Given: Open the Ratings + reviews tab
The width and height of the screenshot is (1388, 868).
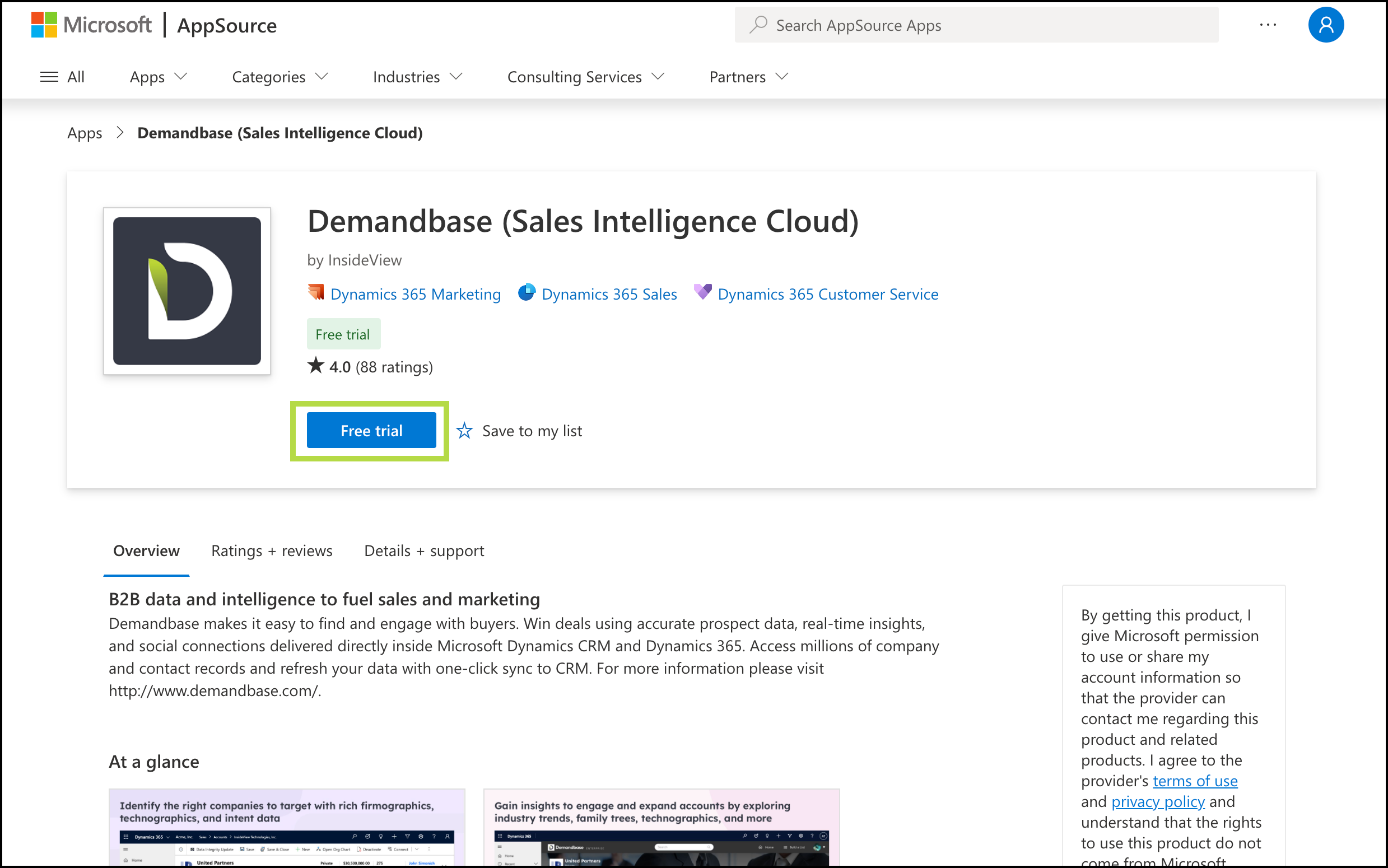Looking at the screenshot, I should coord(272,550).
